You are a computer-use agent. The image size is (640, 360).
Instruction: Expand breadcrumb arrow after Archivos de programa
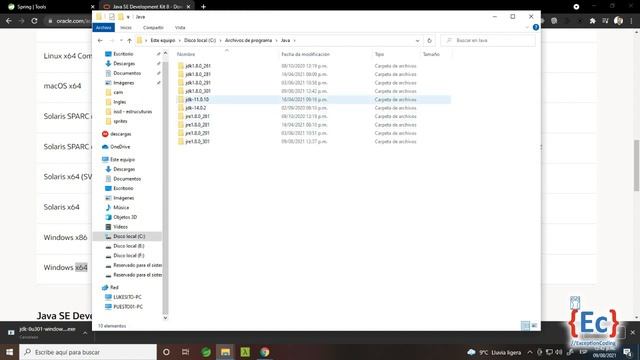tap(276, 40)
